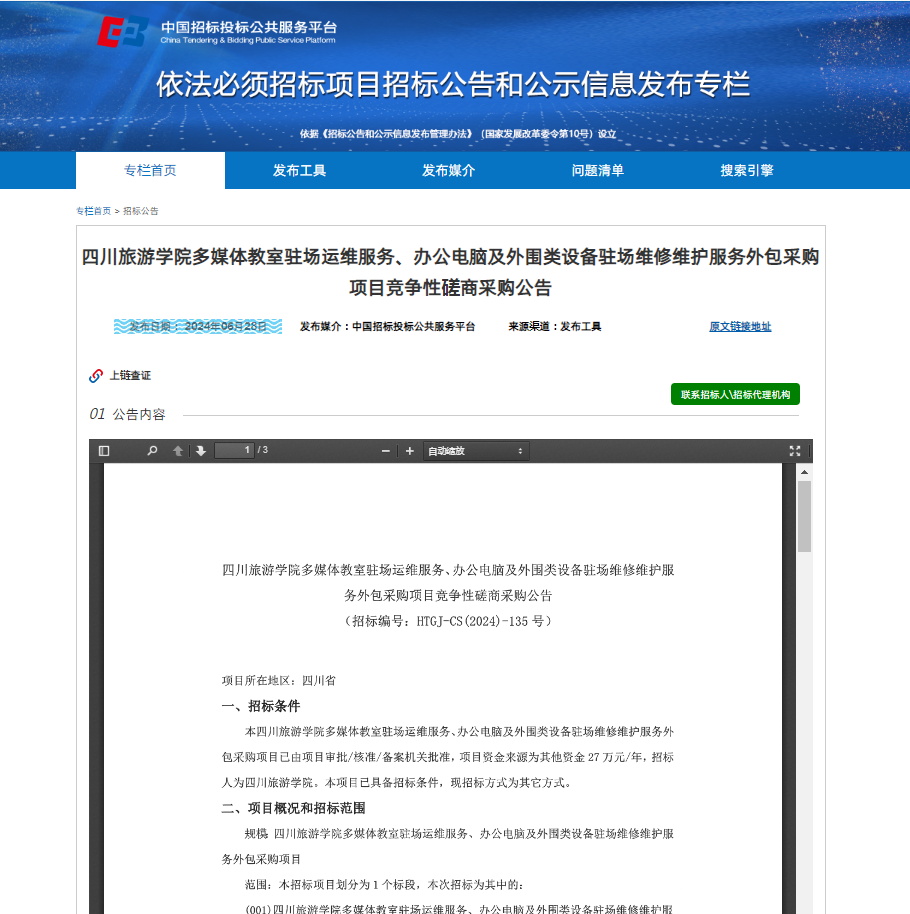Switch to the 发布媒介 tab

449,170
